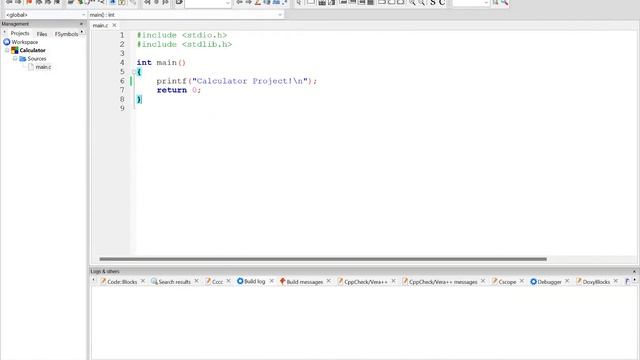Image resolution: width=640 pixels, height=360 pixels.
Task: Switch to the Files tab
Action: click(42, 34)
